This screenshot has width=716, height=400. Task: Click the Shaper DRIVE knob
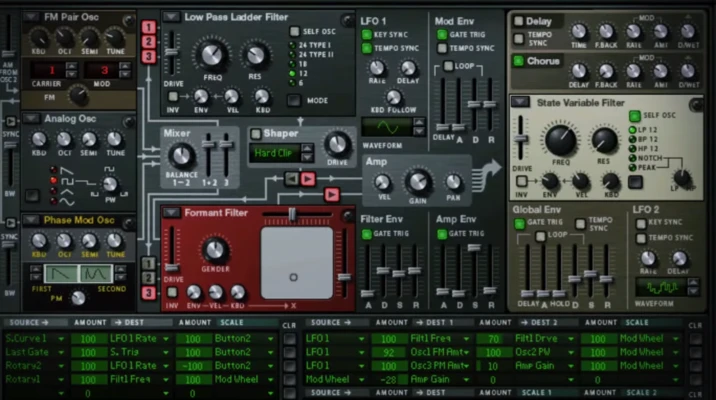click(x=337, y=144)
